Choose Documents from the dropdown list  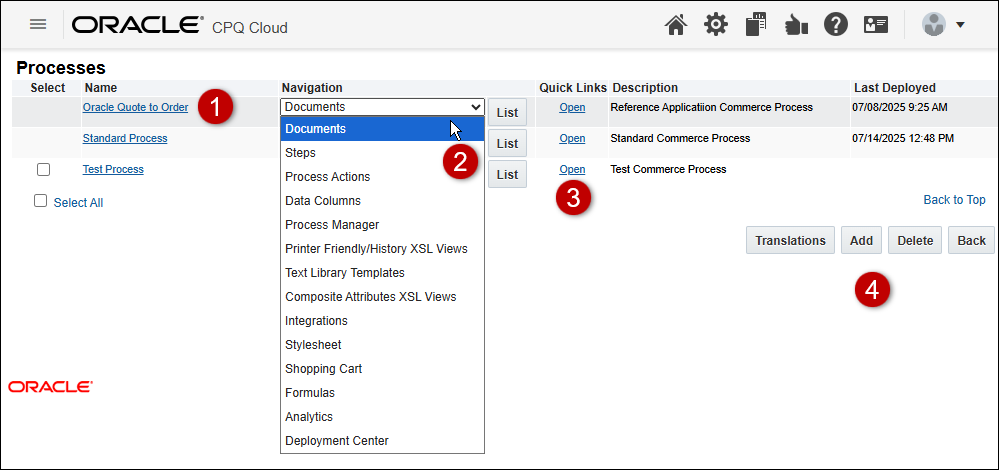382,129
